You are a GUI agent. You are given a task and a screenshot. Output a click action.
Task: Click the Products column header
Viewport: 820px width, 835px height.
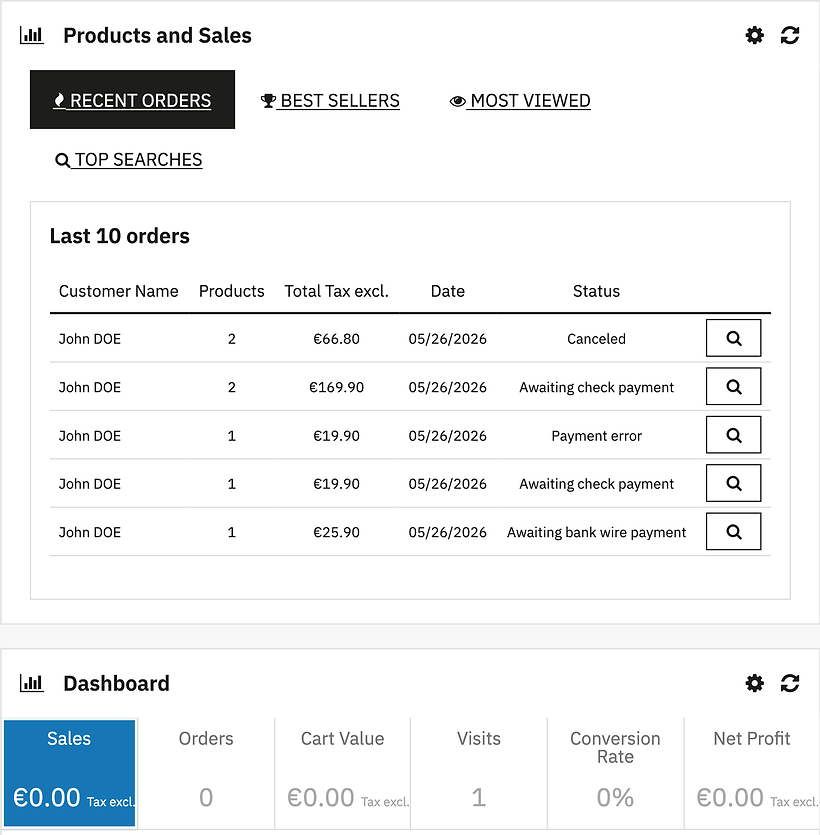tap(232, 291)
